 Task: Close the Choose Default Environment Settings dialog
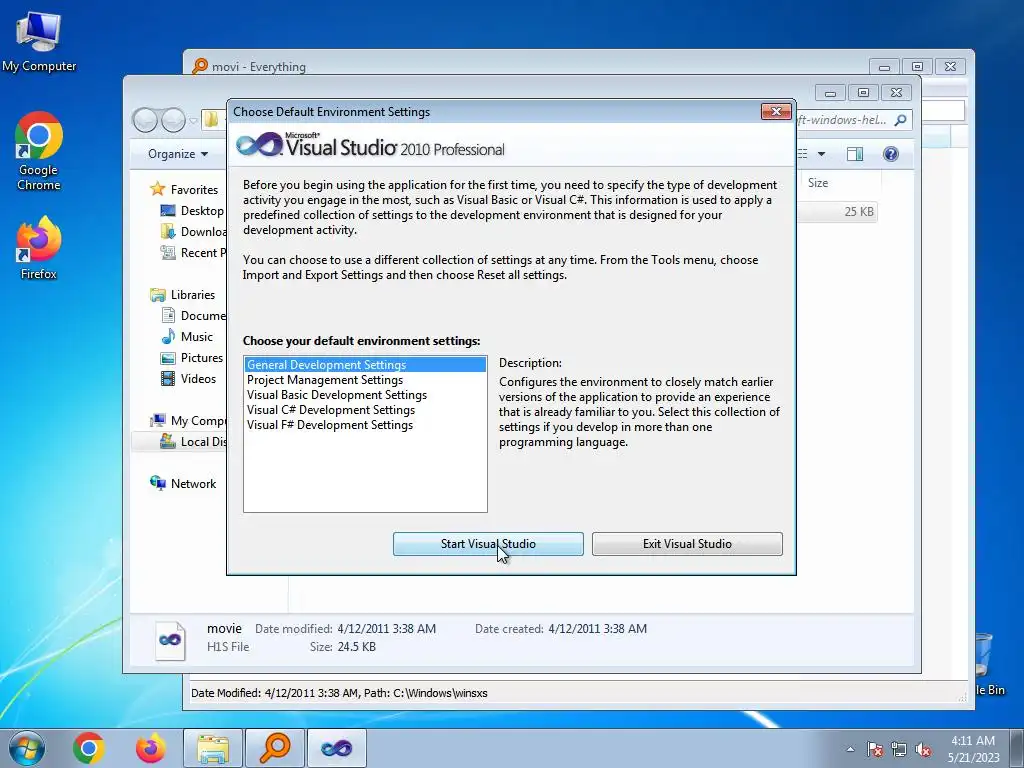click(776, 112)
